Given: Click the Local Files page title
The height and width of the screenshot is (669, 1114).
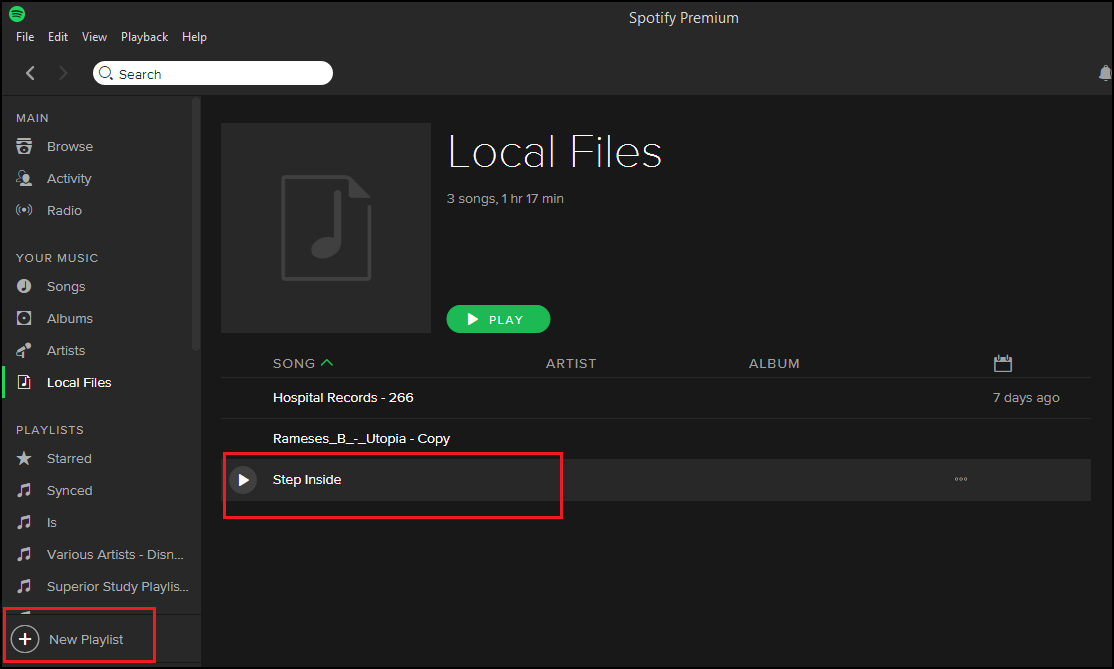Looking at the screenshot, I should [555, 151].
